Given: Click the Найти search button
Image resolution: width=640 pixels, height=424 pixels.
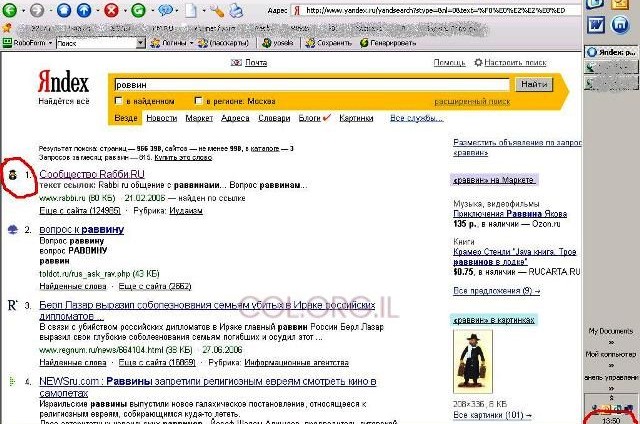Looking at the screenshot, I should point(534,84).
